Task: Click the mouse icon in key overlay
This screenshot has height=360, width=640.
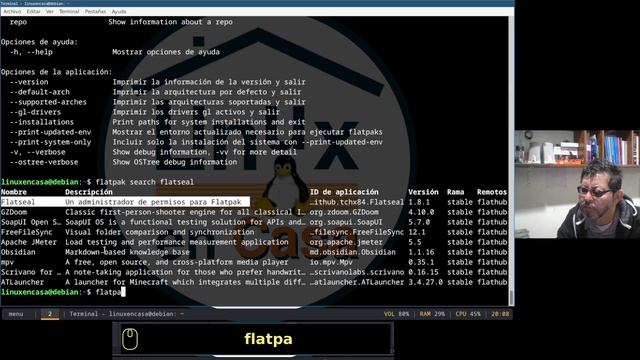Action: pyautogui.click(x=130, y=339)
